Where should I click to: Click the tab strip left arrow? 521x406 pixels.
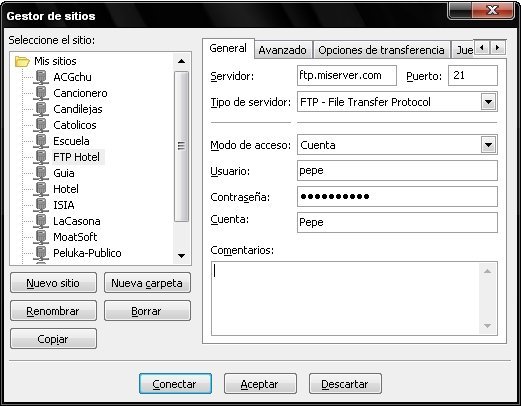pyautogui.click(x=482, y=48)
